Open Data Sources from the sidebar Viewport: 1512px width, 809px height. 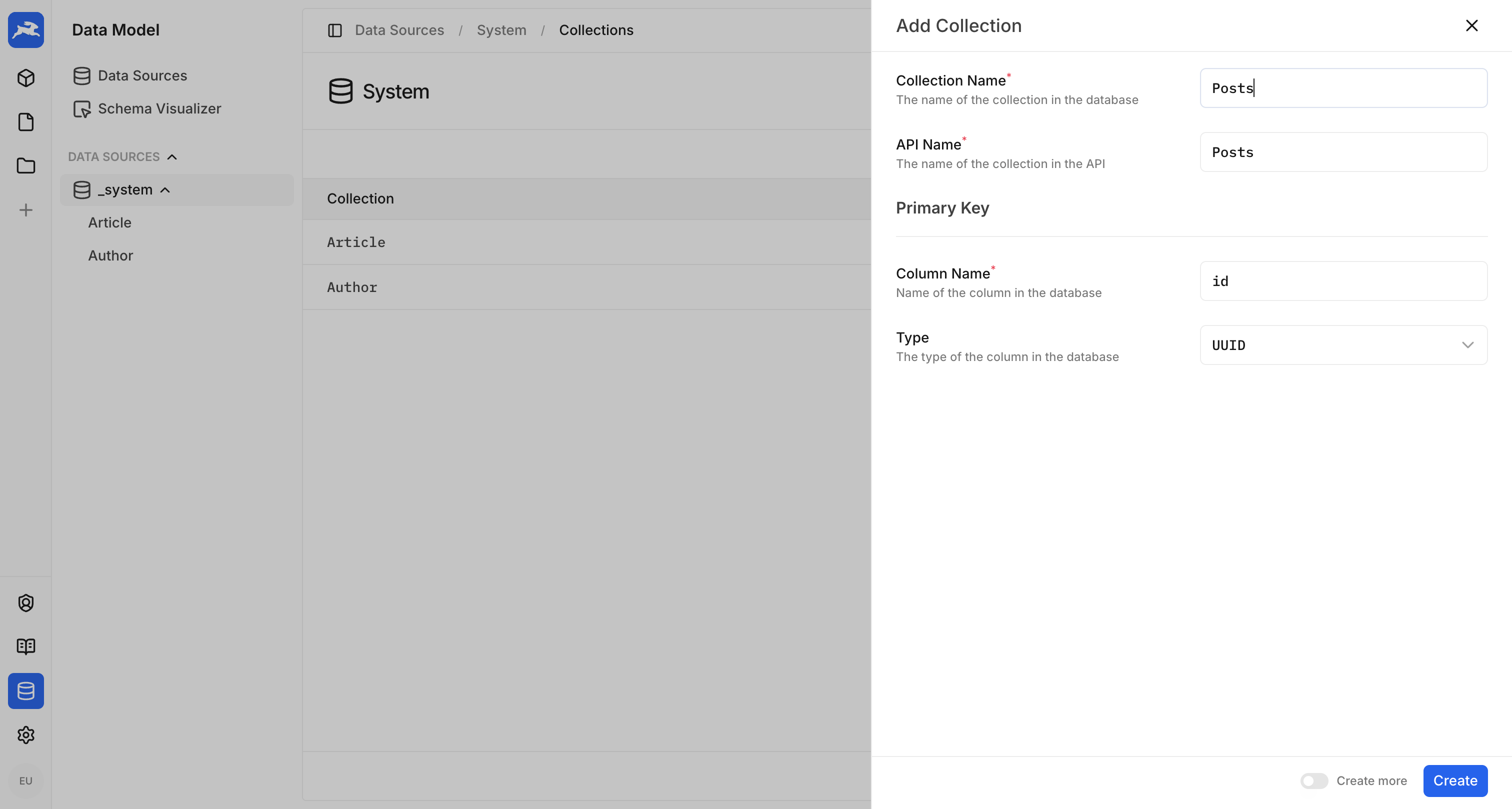pyautogui.click(x=142, y=75)
